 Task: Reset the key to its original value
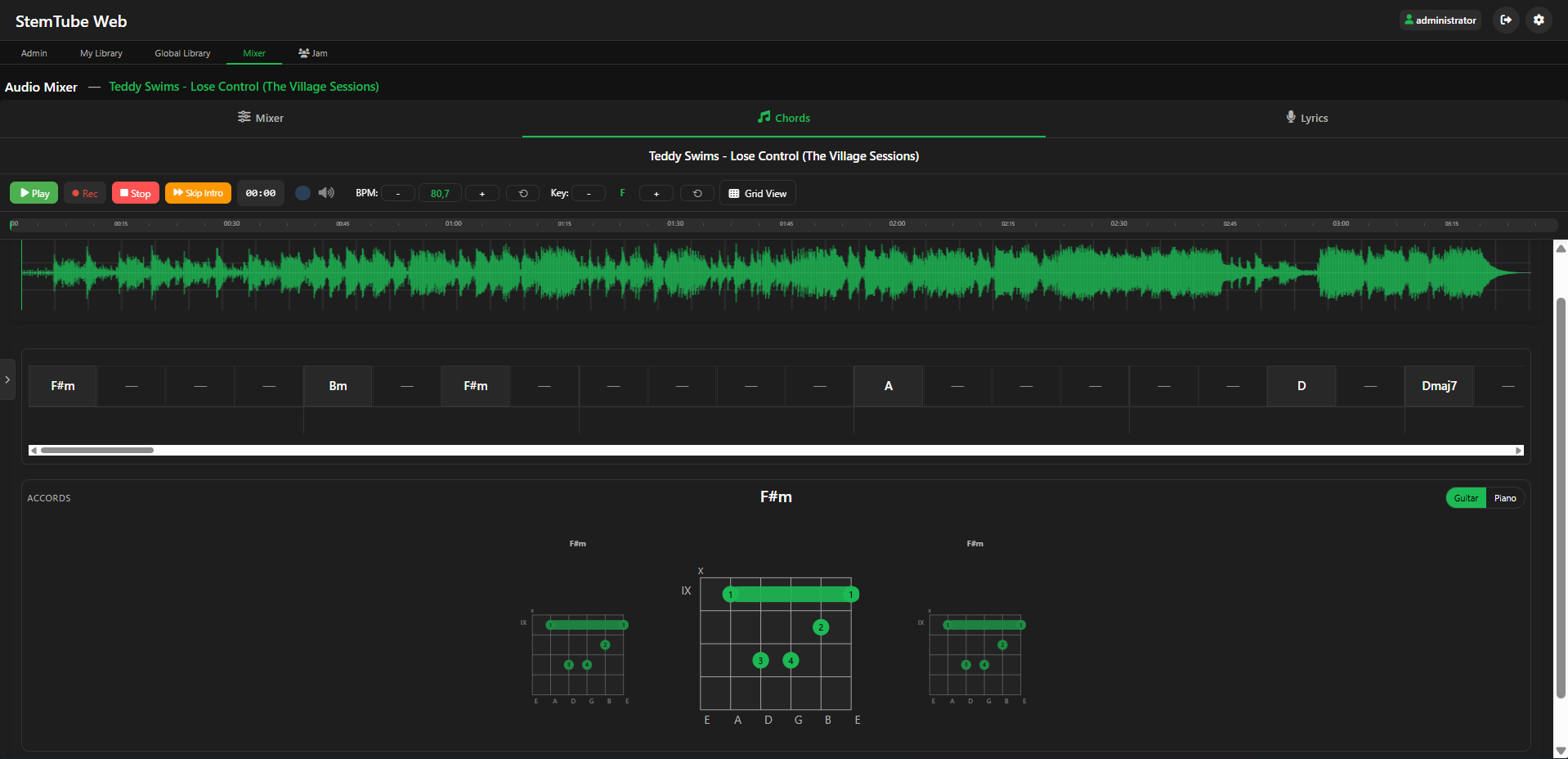(697, 194)
